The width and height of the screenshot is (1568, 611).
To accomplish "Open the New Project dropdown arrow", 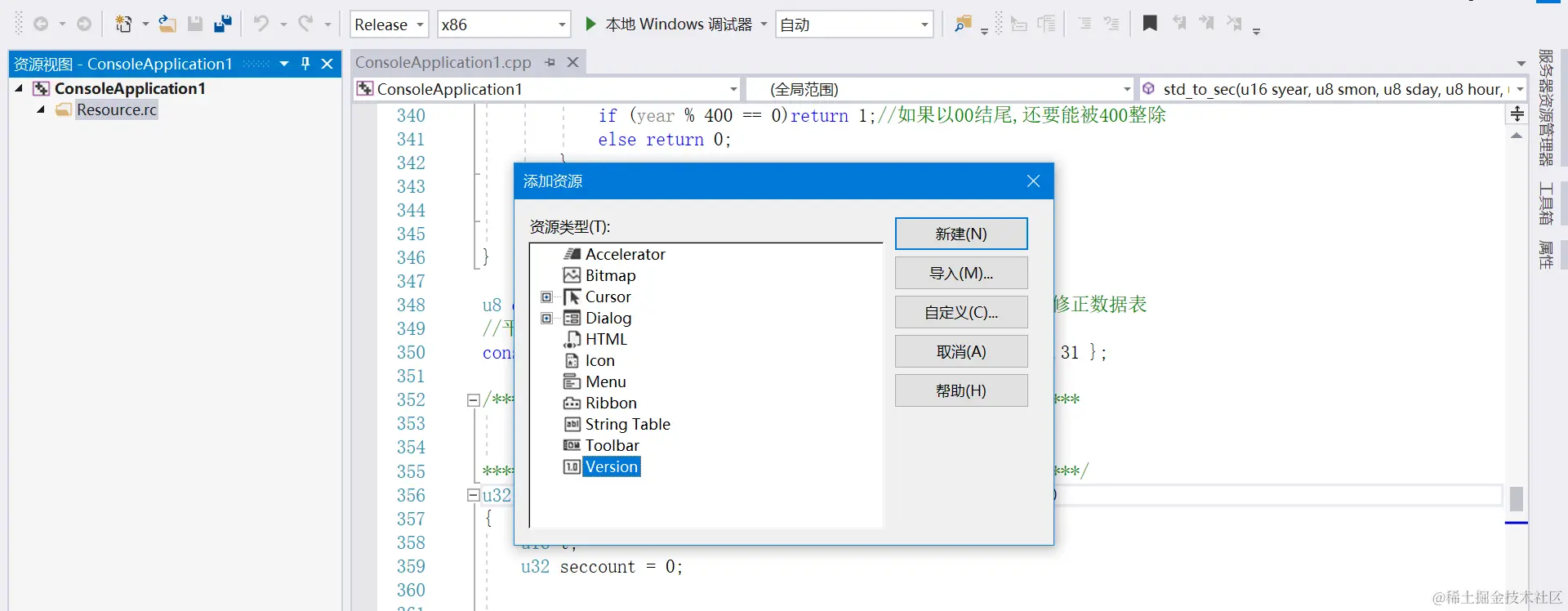I will click(x=145, y=25).
